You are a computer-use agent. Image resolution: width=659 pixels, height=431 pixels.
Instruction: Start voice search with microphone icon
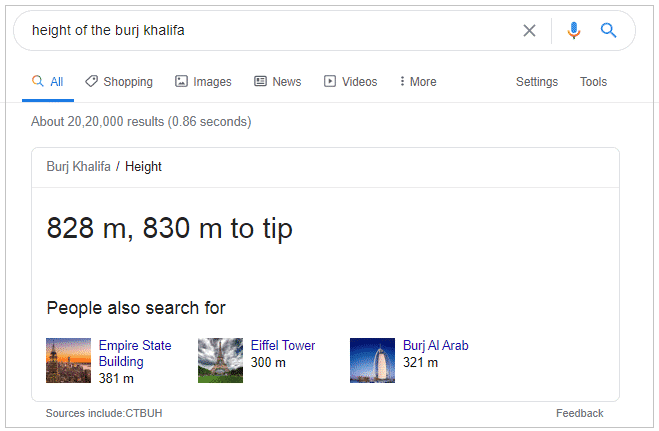pyautogui.click(x=573, y=30)
